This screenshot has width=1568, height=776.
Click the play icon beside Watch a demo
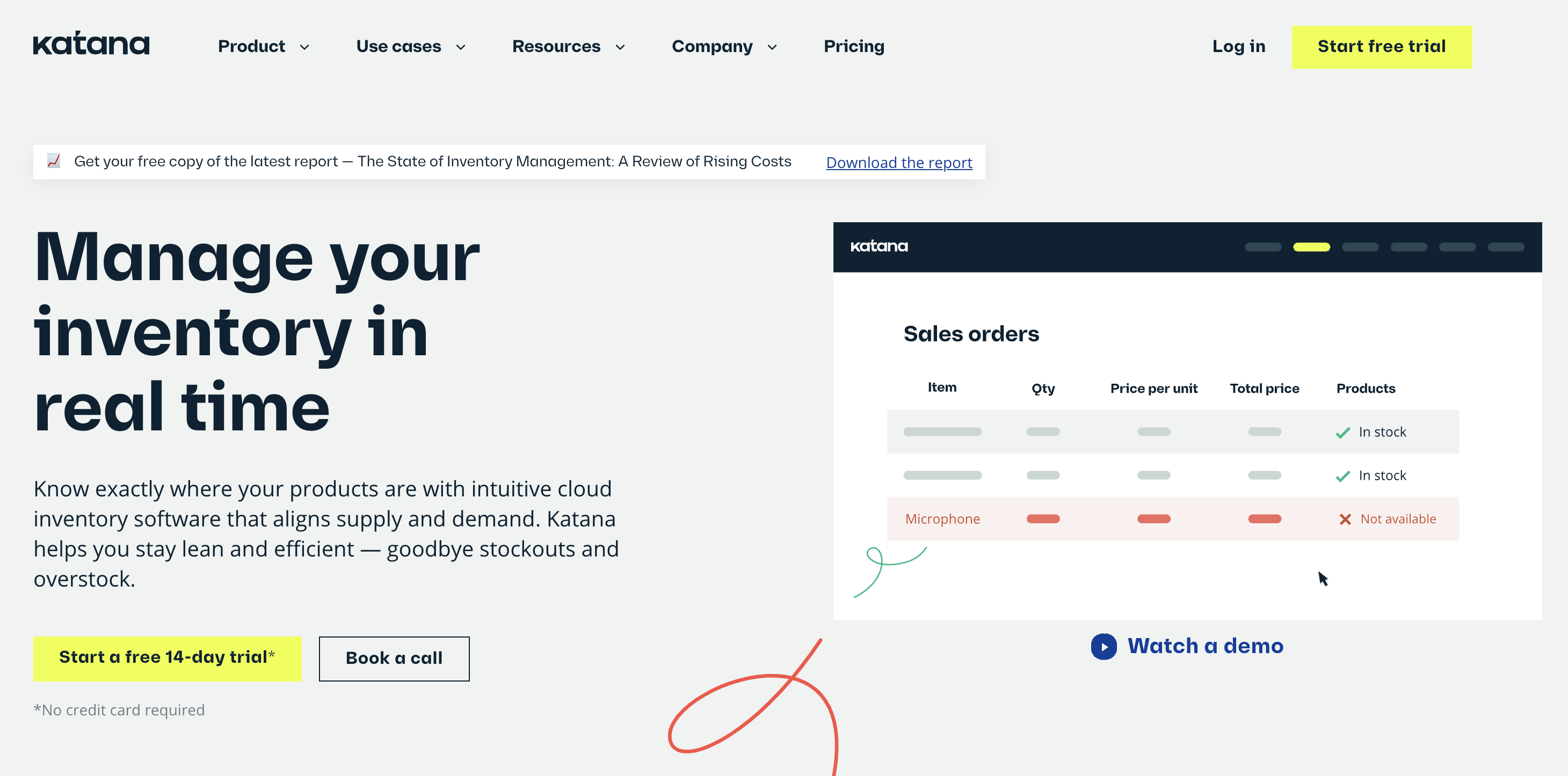pyautogui.click(x=1104, y=646)
